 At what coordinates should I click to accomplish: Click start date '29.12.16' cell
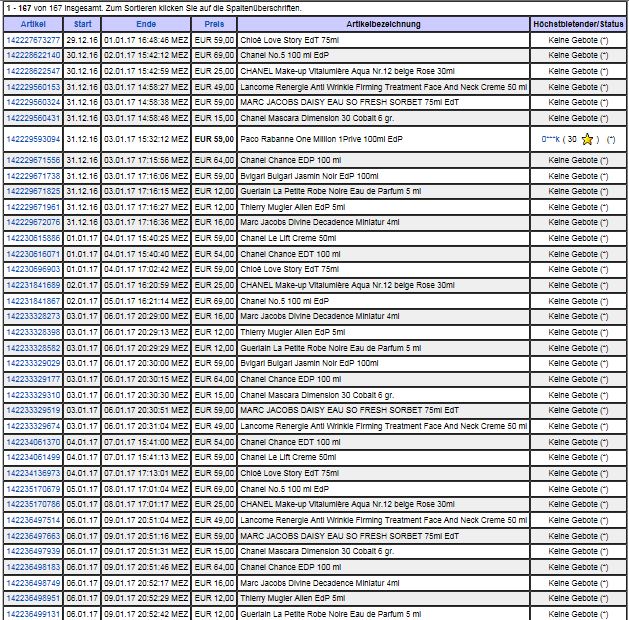[x=82, y=40]
